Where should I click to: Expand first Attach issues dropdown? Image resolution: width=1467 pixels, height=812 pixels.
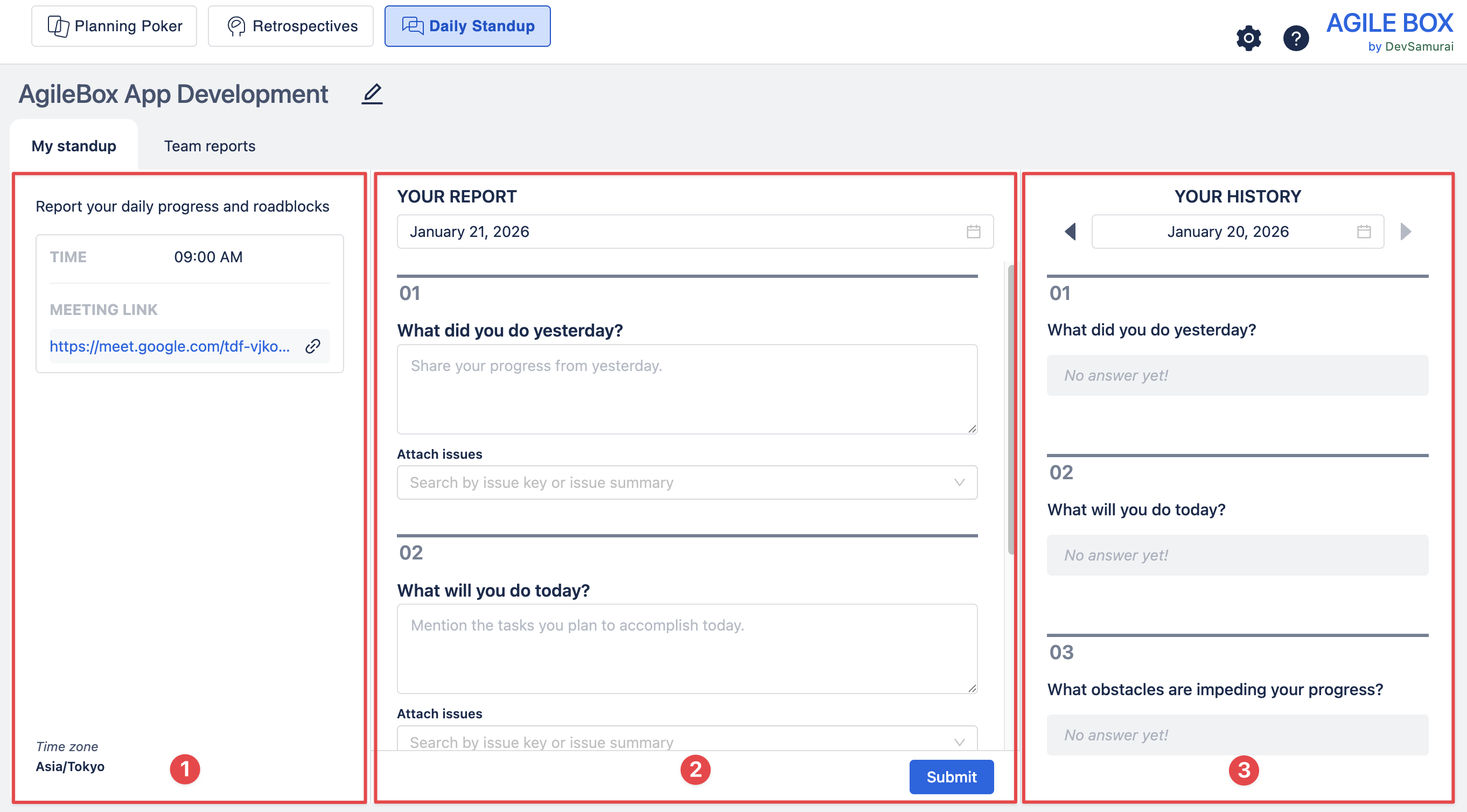pyautogui.click(x=959, y=482)
